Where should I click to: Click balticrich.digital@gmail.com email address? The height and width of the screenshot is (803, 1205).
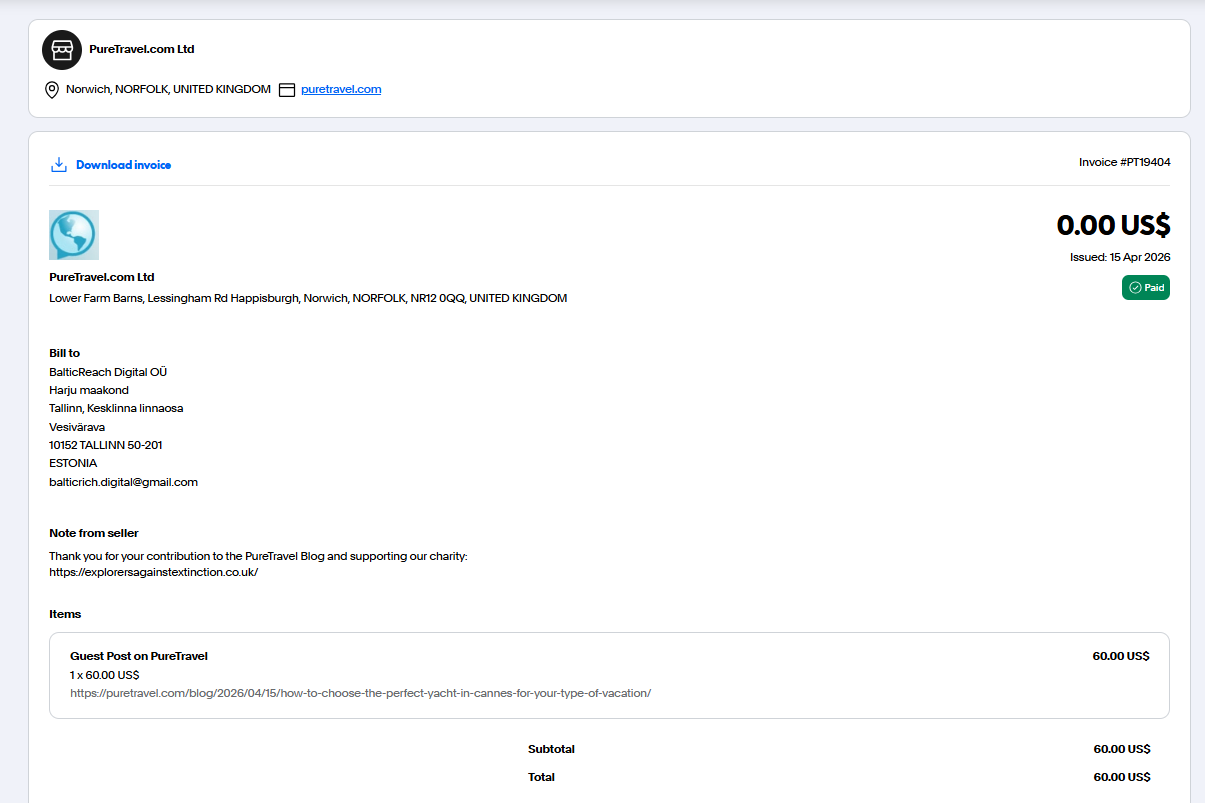point(124,482)
